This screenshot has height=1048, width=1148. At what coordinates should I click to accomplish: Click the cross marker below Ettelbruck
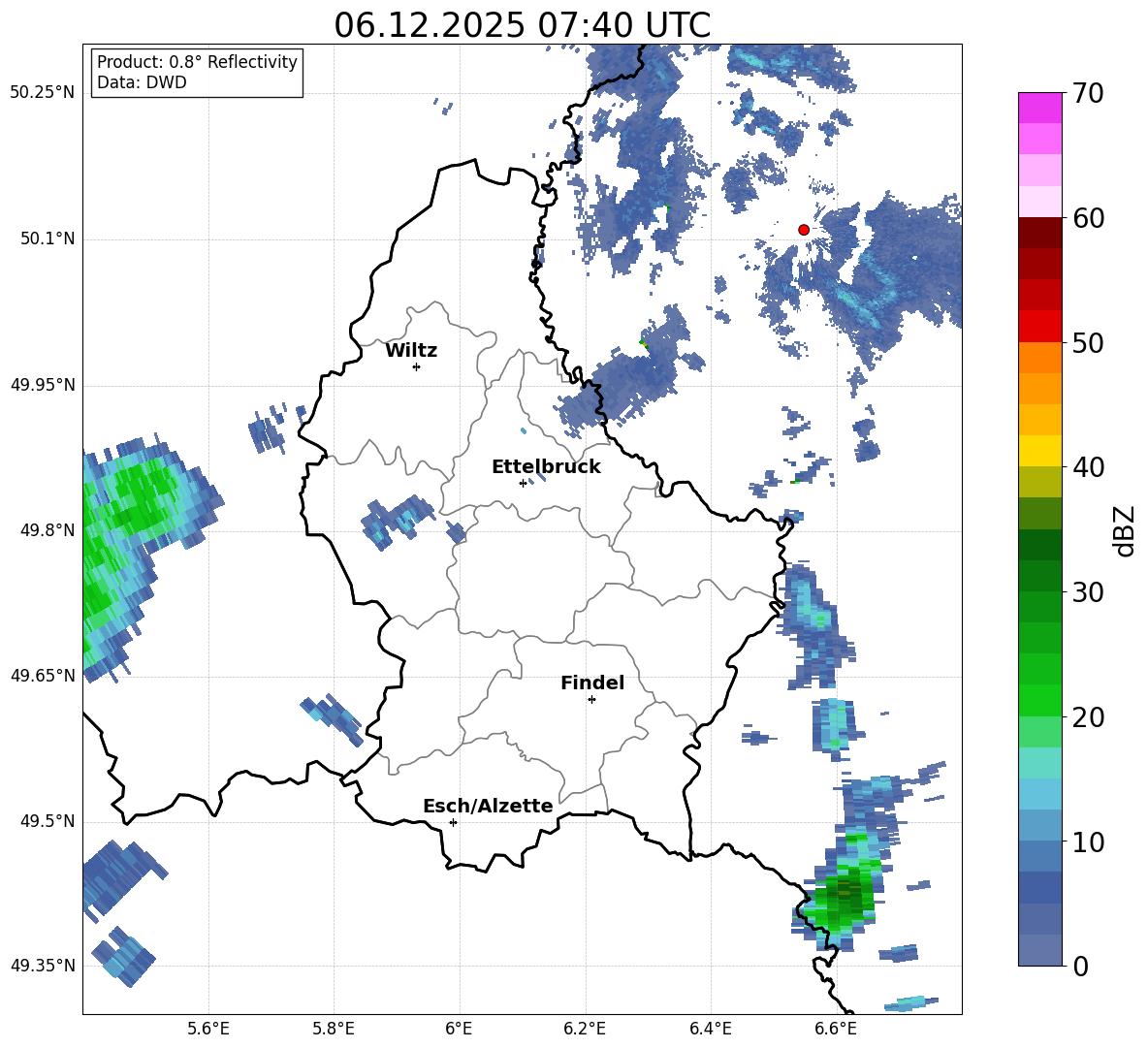click(523, 483)
